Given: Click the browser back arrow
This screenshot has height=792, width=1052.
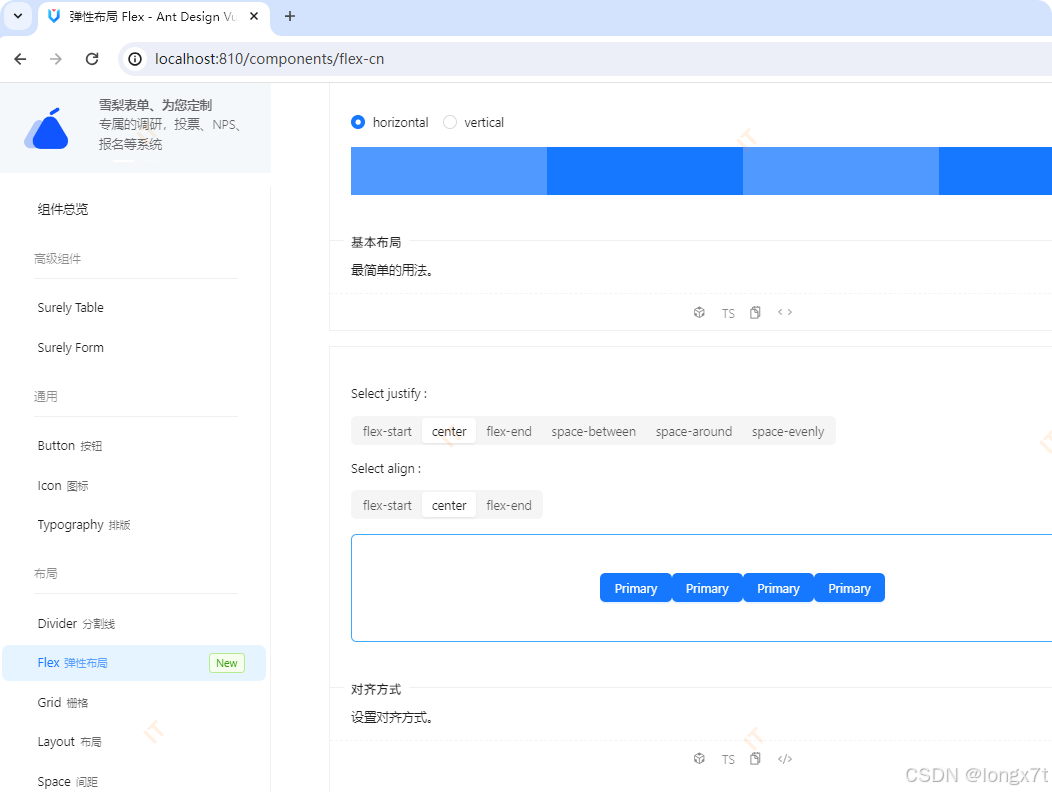Looking at the screenshot, I should point(20,59).
